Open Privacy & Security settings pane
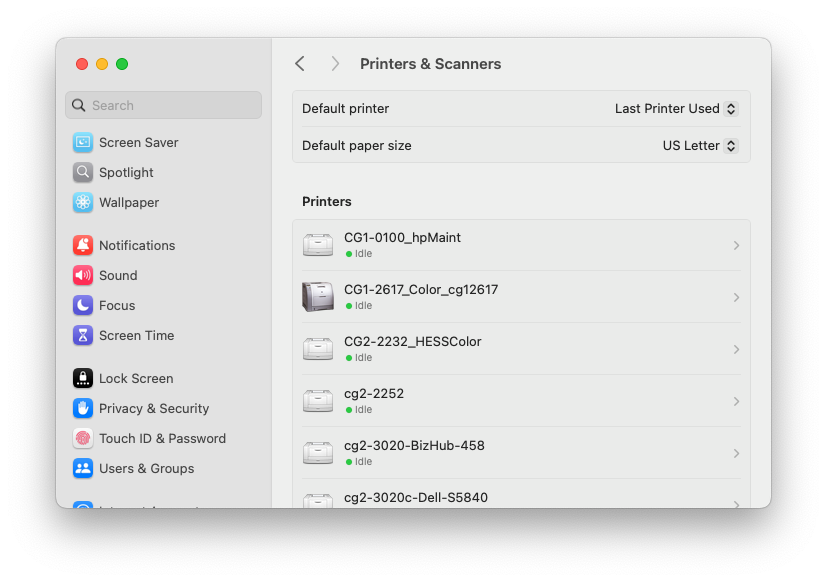Viewport: 827px width, 582px height. click(154, 408)
